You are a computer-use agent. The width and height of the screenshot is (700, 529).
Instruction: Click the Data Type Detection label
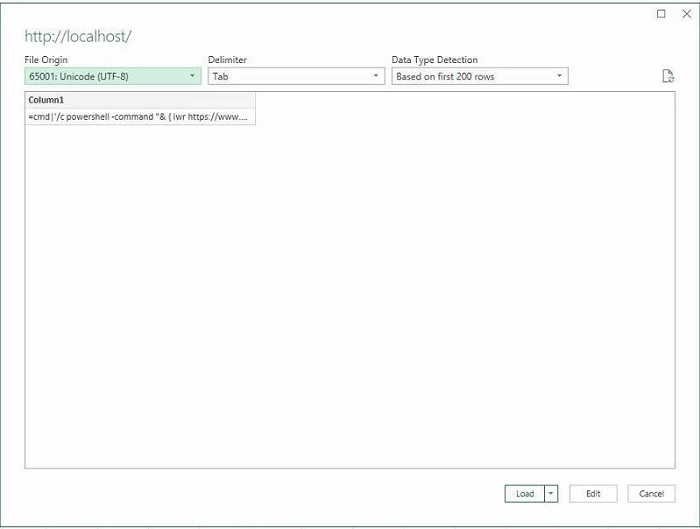click(x=434, y=60)
